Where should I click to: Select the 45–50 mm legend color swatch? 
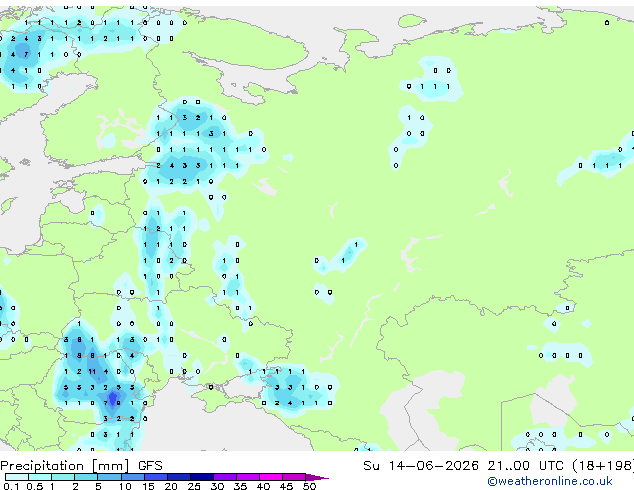pos(294,477)
